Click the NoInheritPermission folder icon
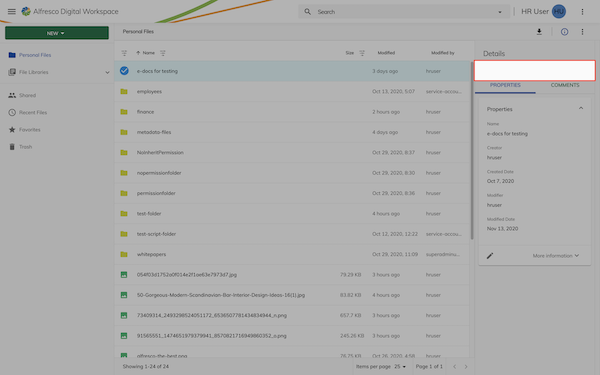Screen dimensions: 600x375 pyautogui.click(x=124, y=152)
